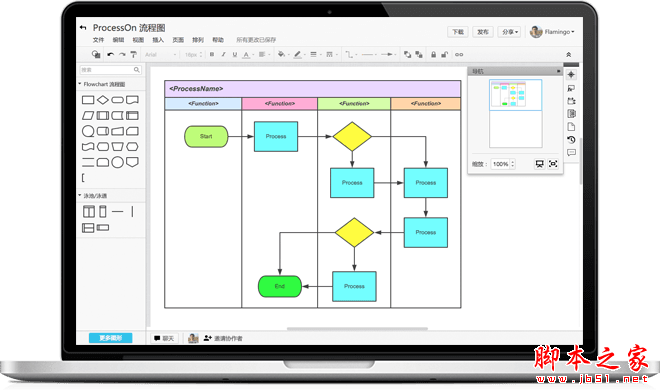Viewport: 660px width, 390px height.
Task: Open the line style dropdown
Action: pos(331,54)
